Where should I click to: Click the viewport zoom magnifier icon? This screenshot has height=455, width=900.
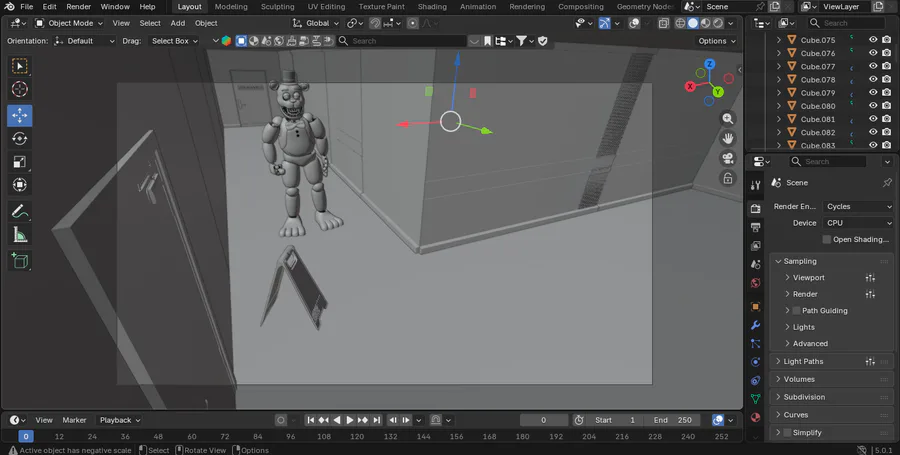[728, 119]
